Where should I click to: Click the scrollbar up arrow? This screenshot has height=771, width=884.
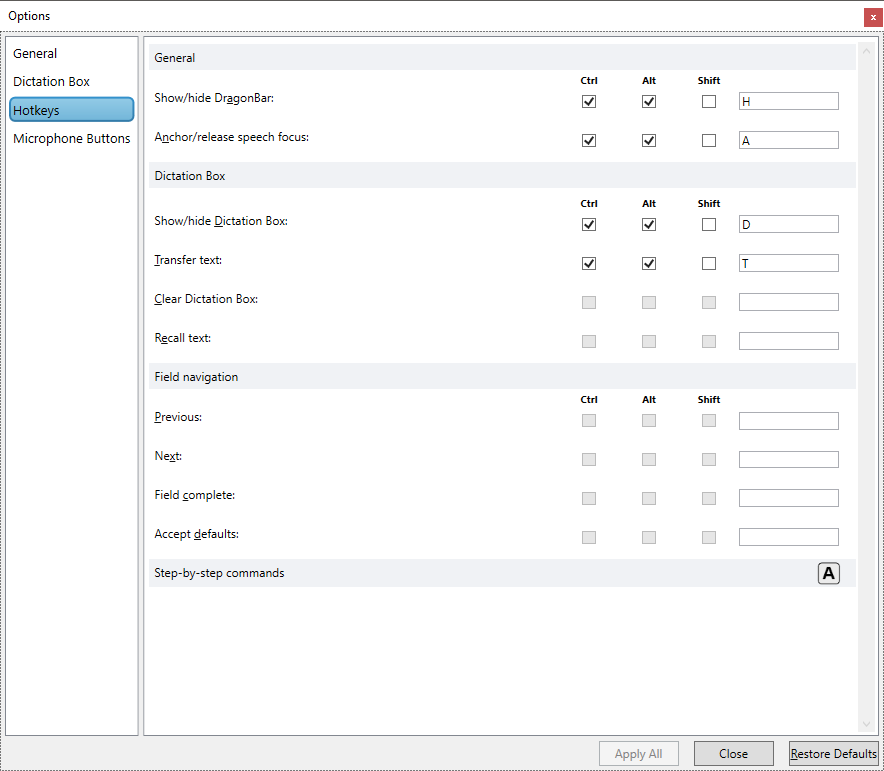pyautogui.click(x=866, y=51)
